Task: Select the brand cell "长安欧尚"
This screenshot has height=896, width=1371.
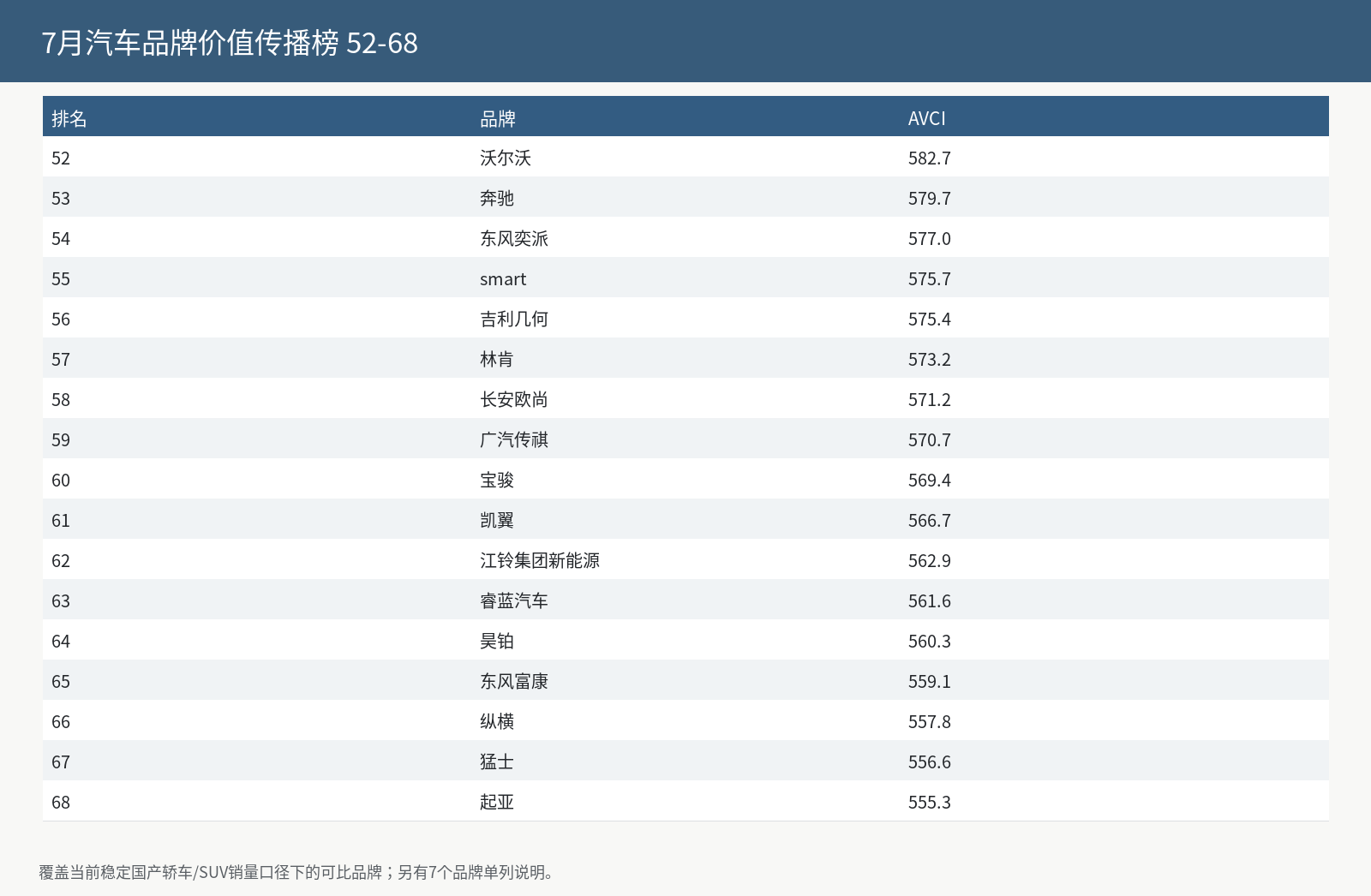Action: pyautogui.click(x=514, y=399)
